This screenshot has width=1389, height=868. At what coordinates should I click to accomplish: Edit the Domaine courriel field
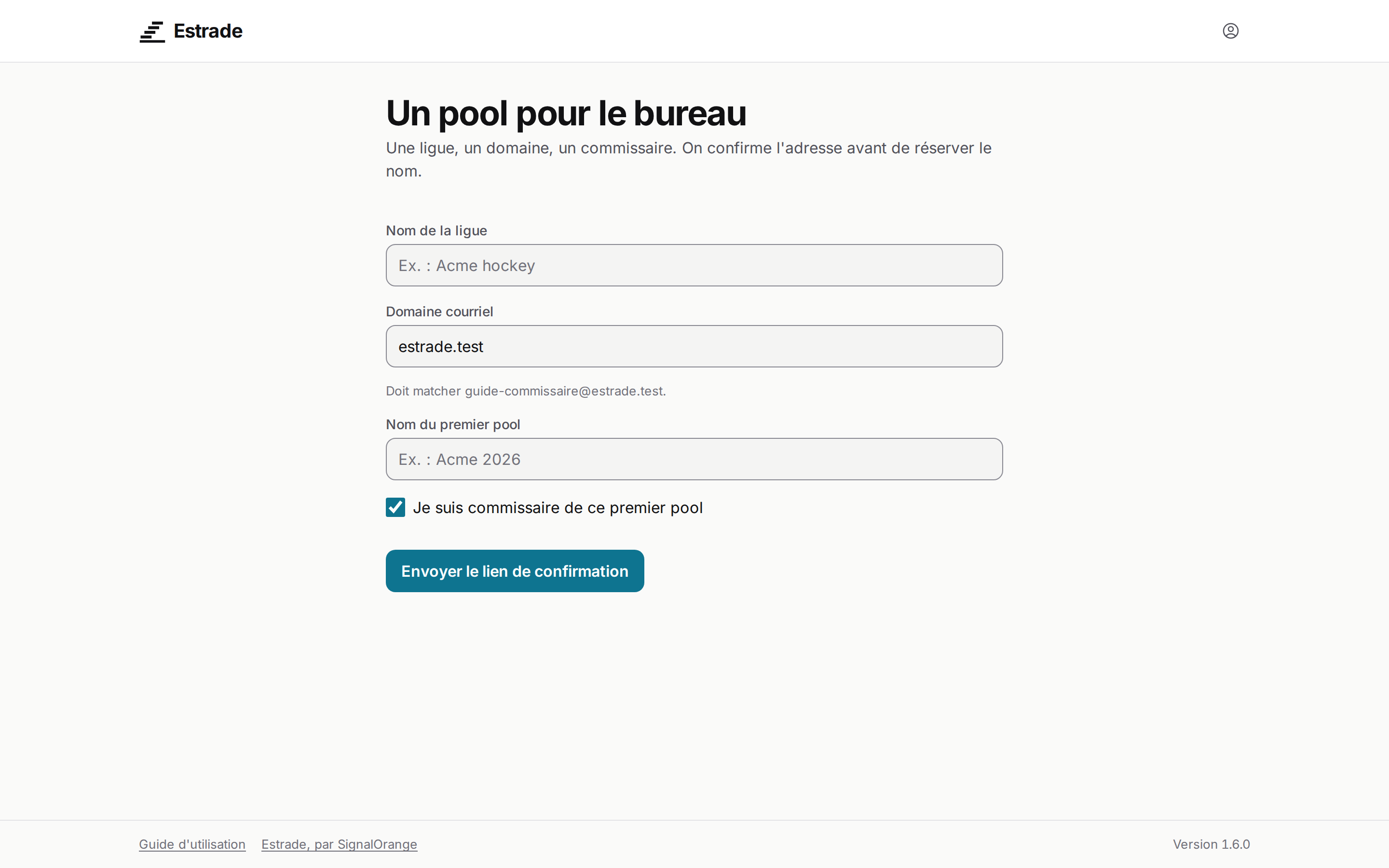[694, 346]
